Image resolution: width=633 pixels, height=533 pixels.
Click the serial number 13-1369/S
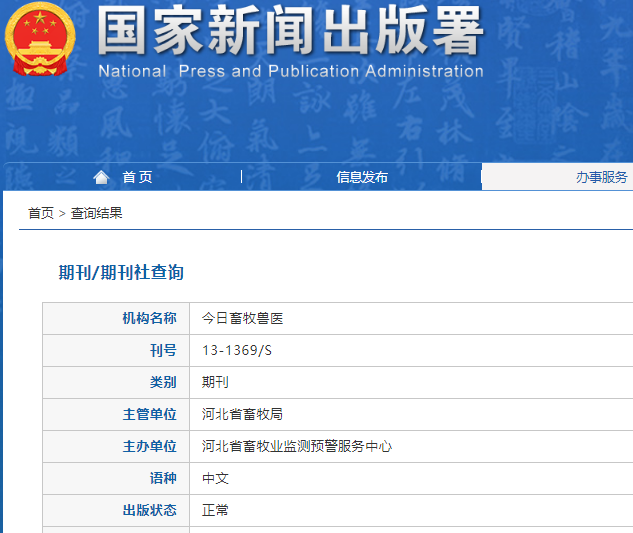click(236, 350)
